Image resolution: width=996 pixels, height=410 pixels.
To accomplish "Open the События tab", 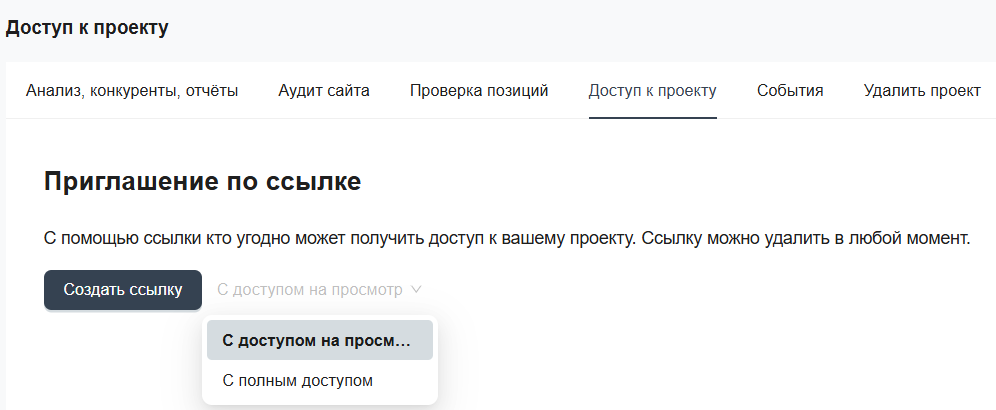I will click(790, 91).
